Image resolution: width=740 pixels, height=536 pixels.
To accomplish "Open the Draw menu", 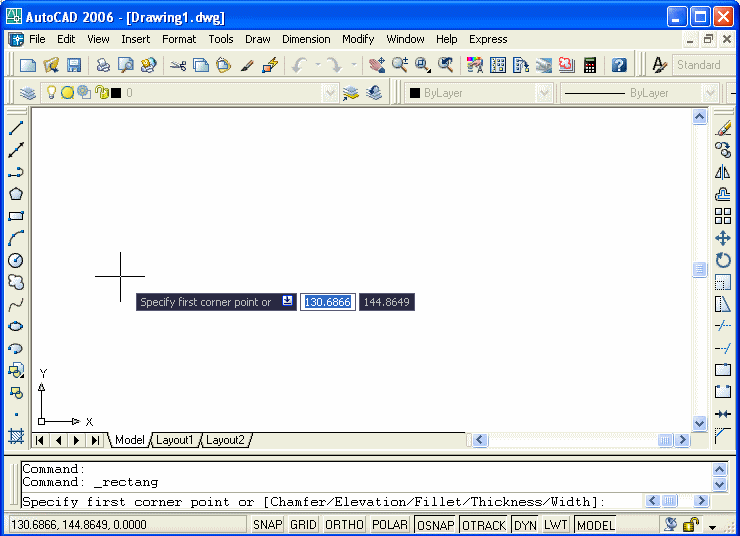I will tap(258, 39).
